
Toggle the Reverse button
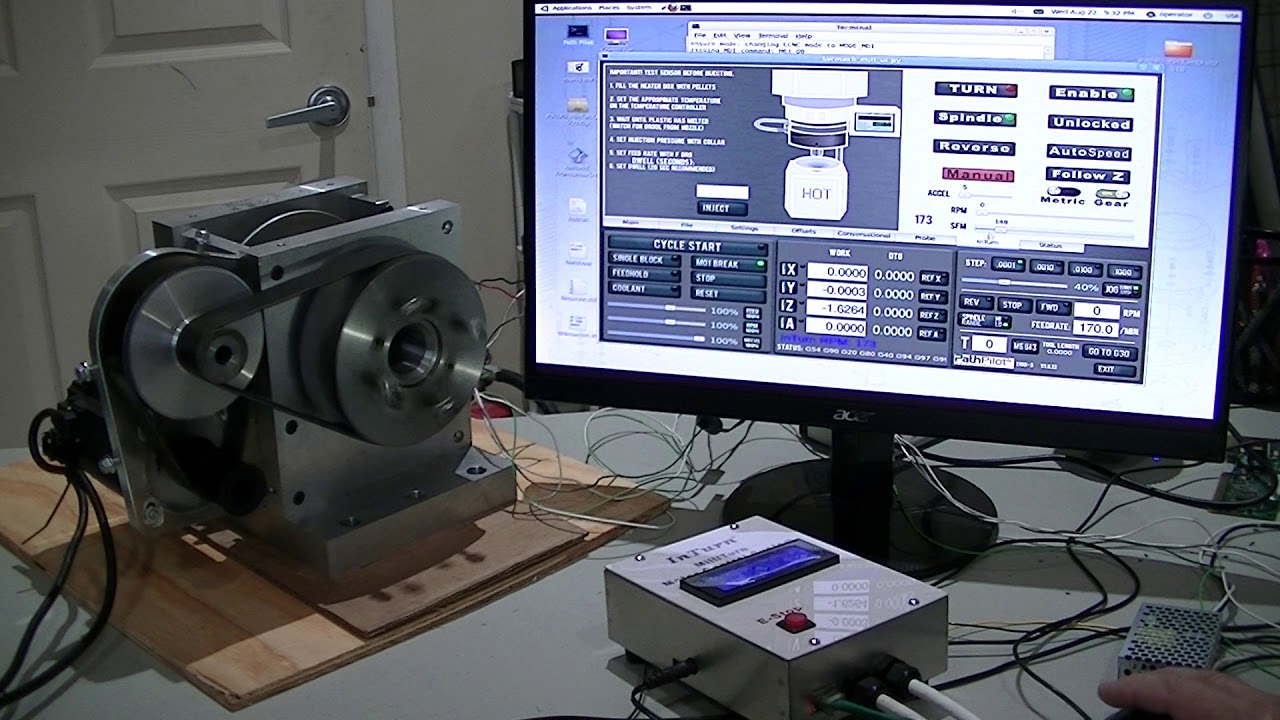pos(975,147)
